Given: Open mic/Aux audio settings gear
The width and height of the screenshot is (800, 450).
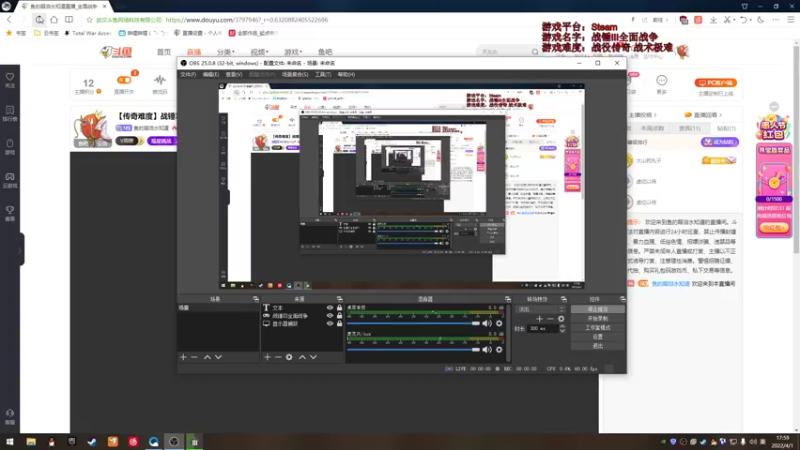Looking at the screenshot, I should [x=499, y=349].
